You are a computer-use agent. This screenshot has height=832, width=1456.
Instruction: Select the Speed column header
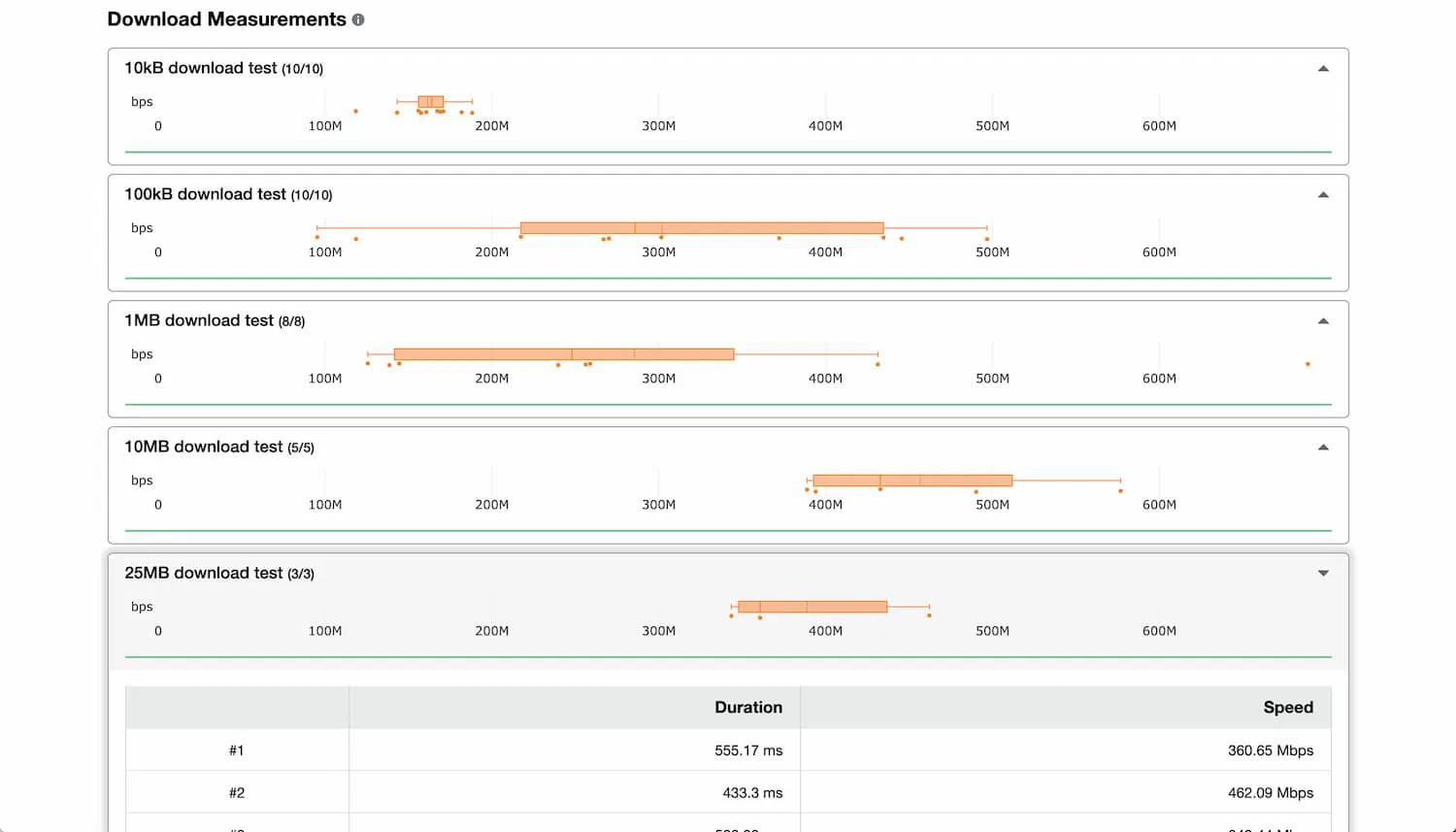tap(1289, 707)
